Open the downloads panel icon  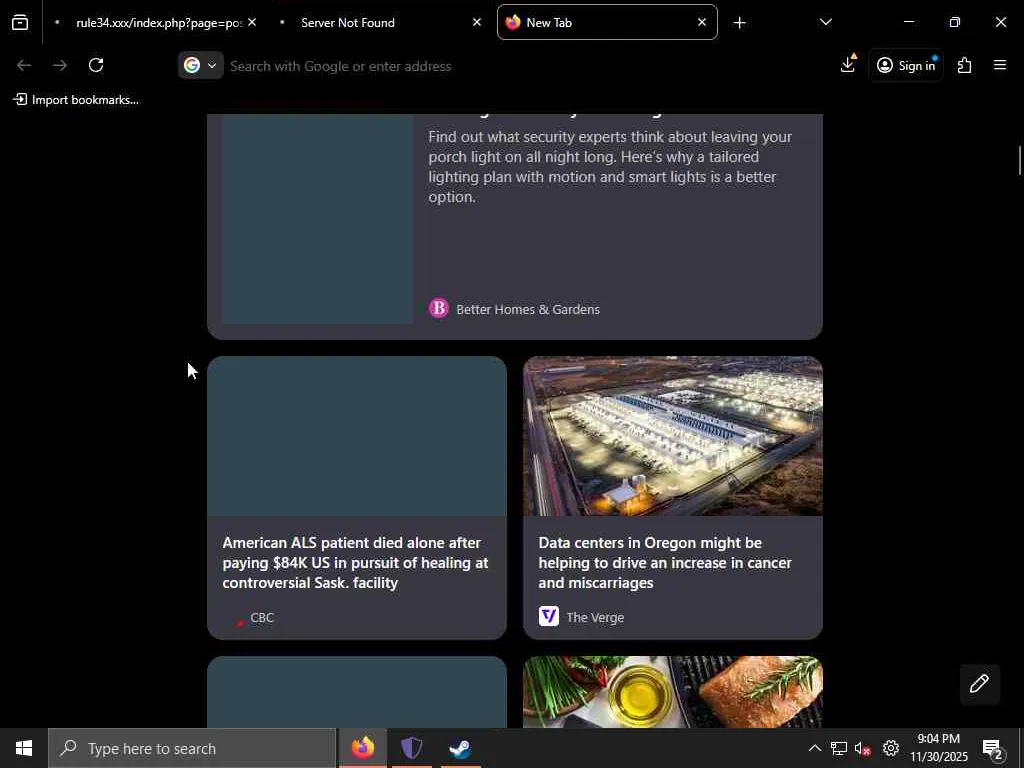pyautogui.click(x=848, y=65)
